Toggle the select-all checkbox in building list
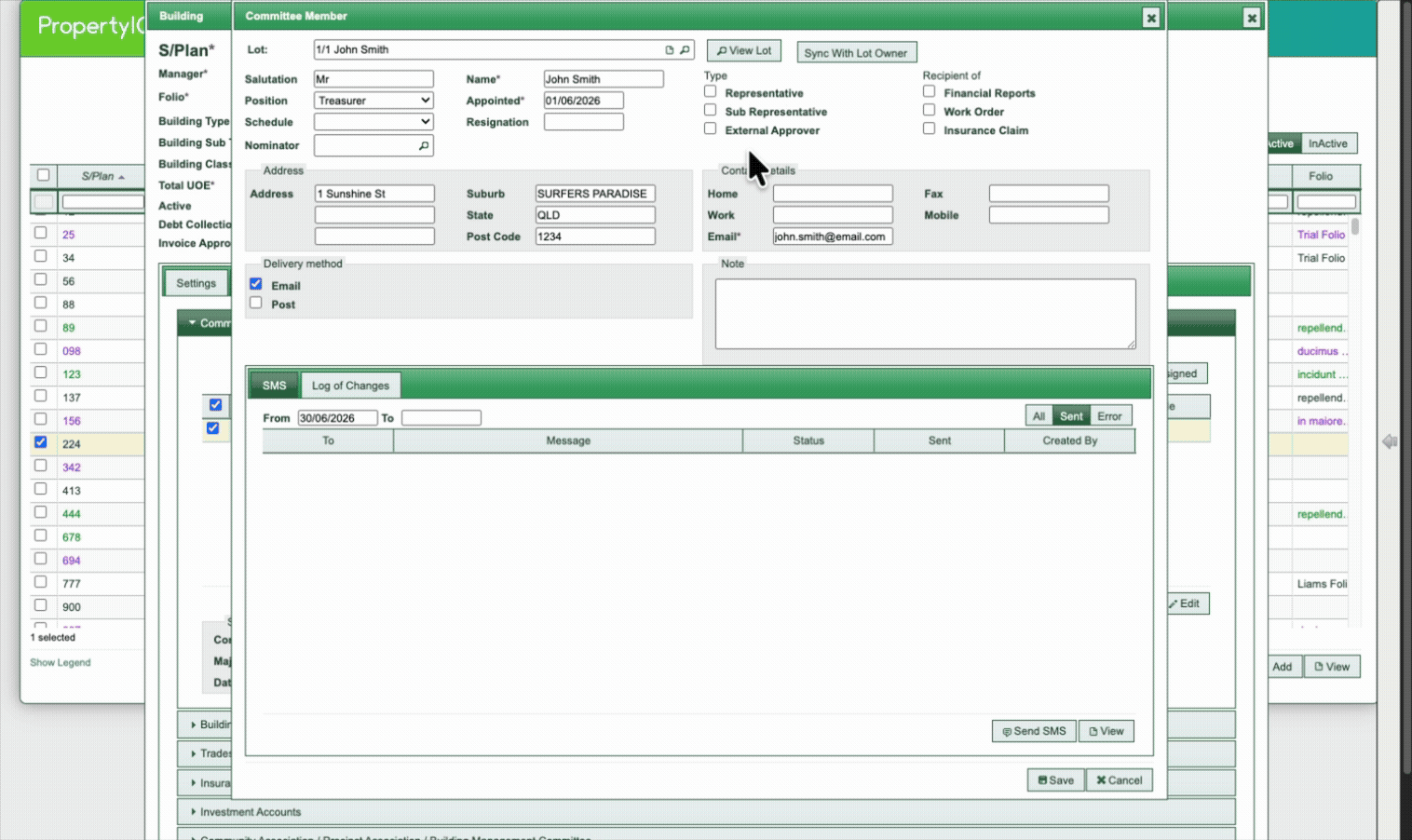The height and width of the screenshot is (840, 1412). tap(43, 175)
